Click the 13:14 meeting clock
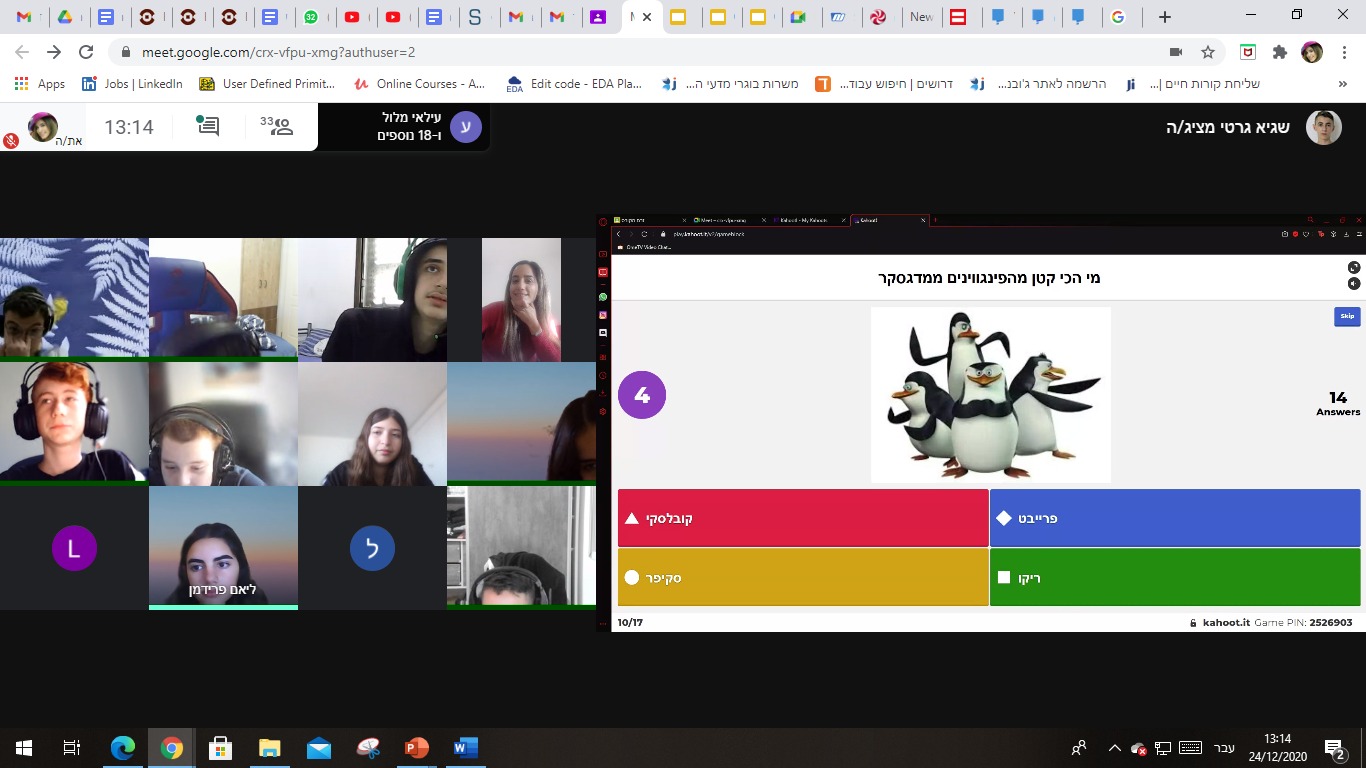Viewport: 1366px width, 768px height. coord(129,127)
